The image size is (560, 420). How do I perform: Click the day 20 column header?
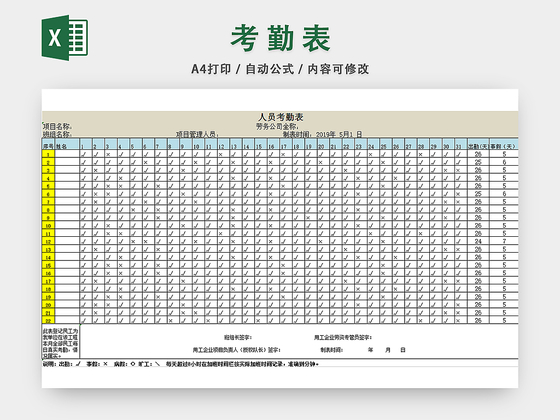323,144
